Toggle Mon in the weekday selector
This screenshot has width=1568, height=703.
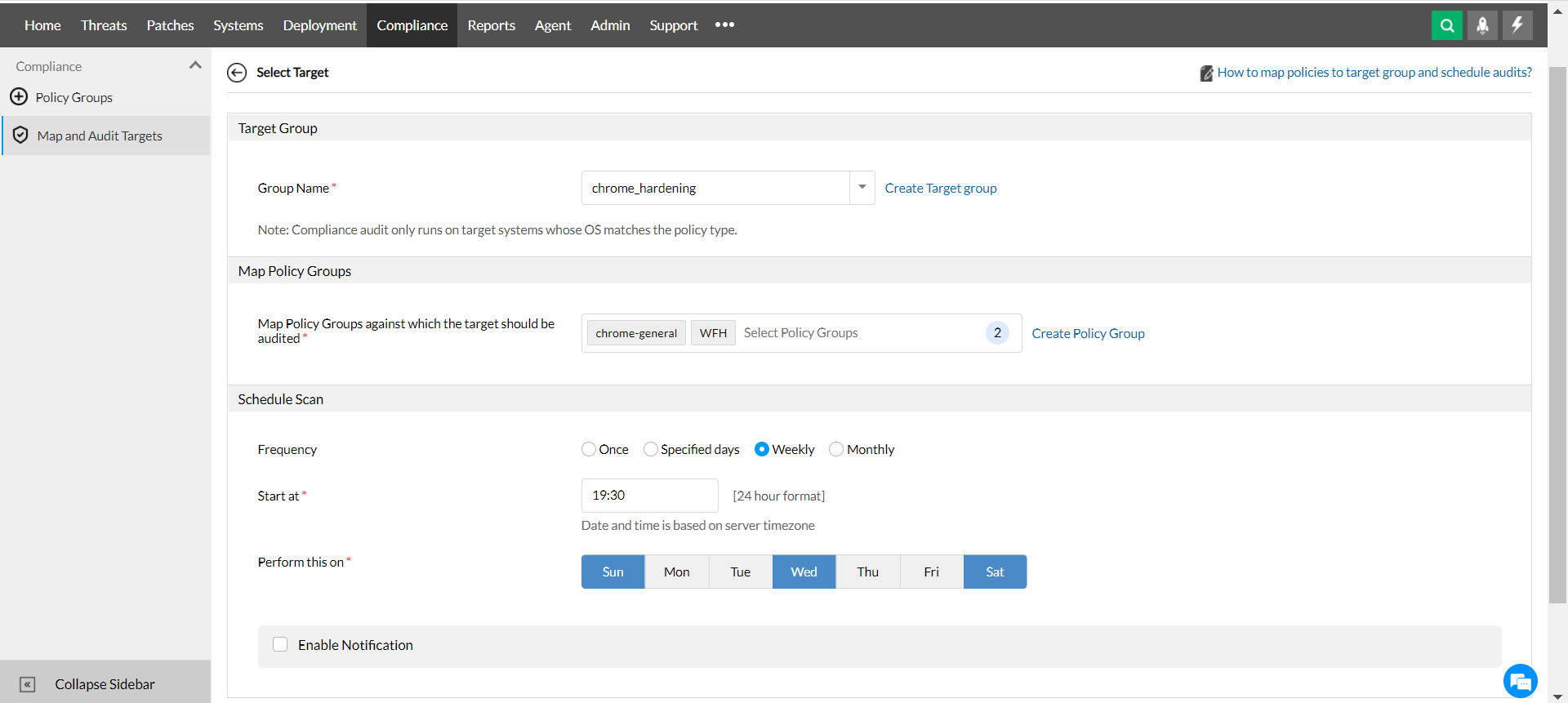pyautogui.click(x=676, y=572)
